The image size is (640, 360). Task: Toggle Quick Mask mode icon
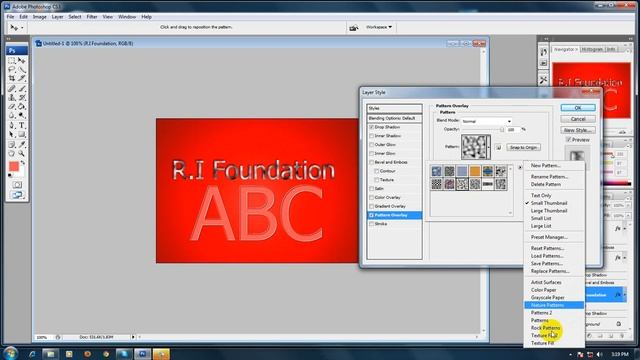17,185
